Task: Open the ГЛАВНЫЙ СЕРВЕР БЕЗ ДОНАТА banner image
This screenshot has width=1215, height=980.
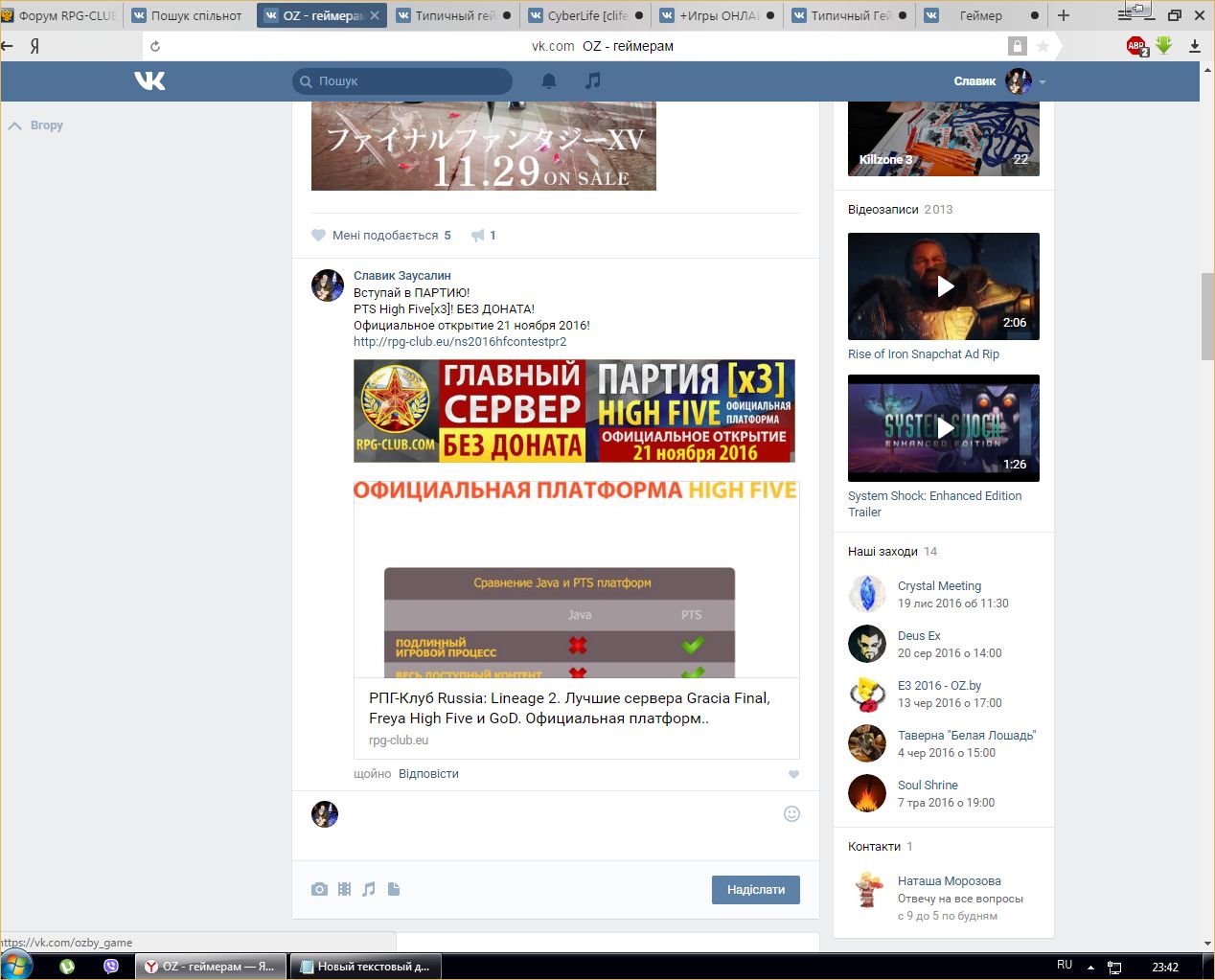Action: point(574,411)
